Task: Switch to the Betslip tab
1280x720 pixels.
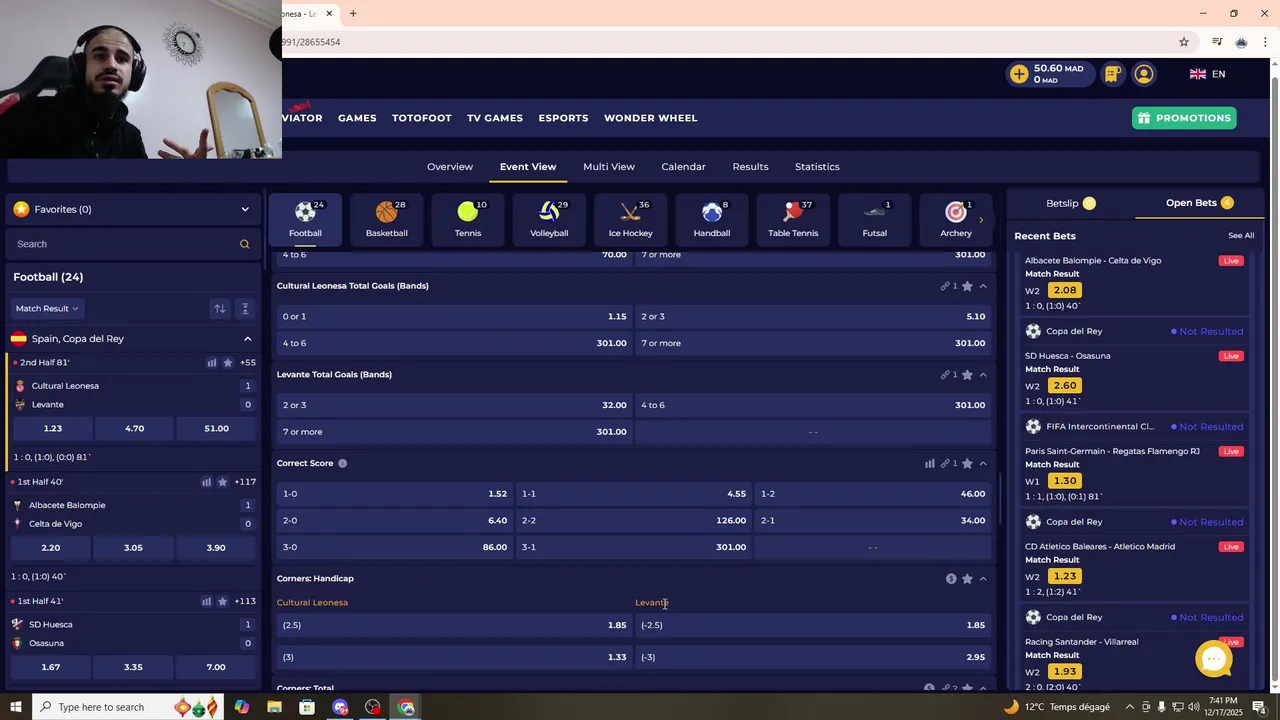Action: (1070, 203)
